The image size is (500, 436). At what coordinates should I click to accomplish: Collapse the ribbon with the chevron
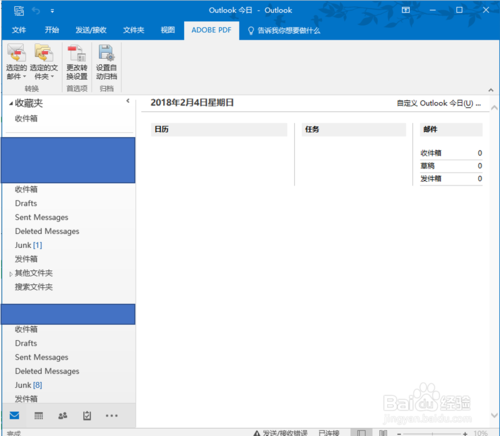click(491, 90)
